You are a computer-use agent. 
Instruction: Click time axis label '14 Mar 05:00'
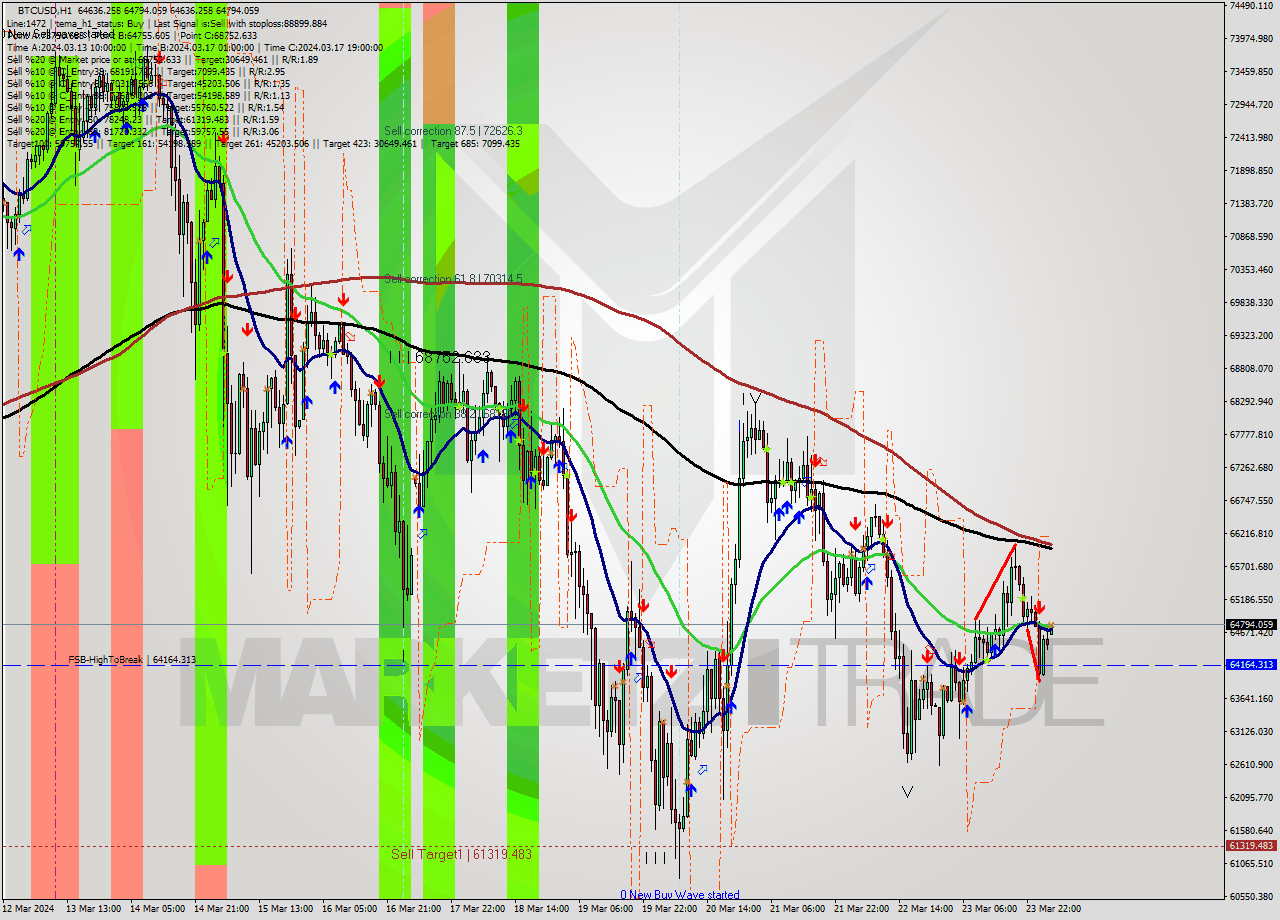(157, 908)
